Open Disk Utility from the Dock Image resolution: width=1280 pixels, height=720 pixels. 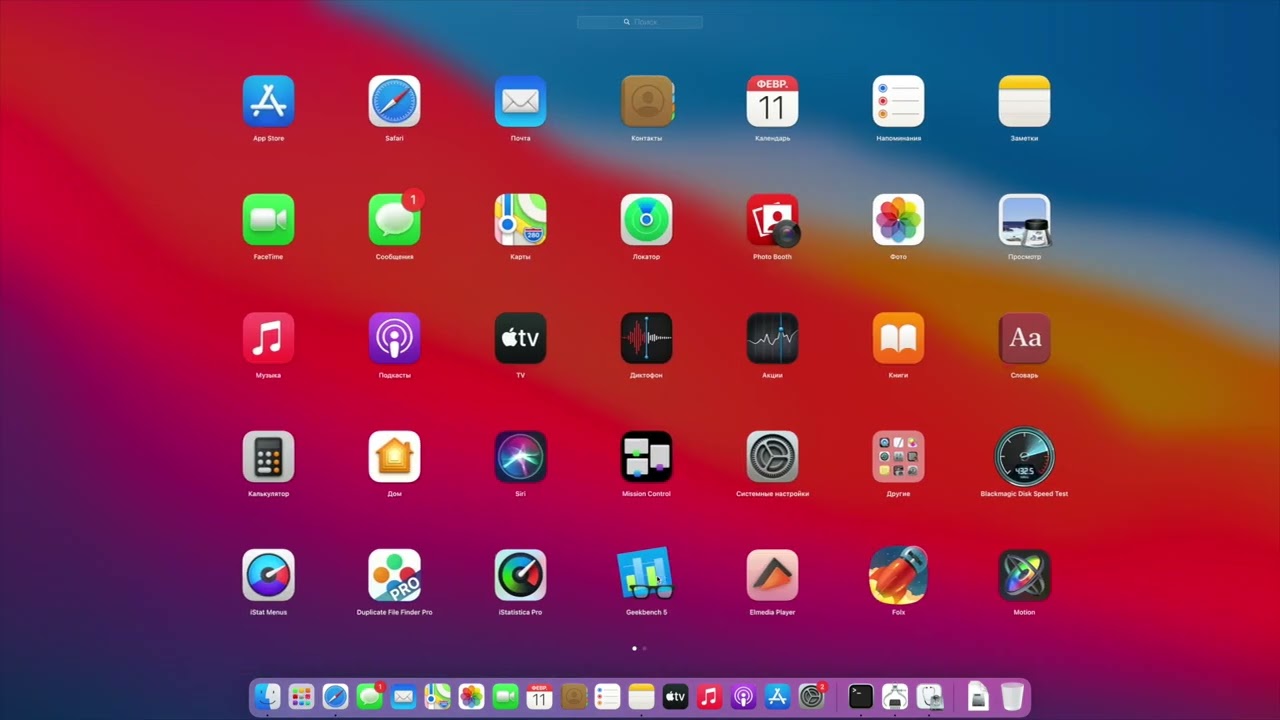[930, 696]
